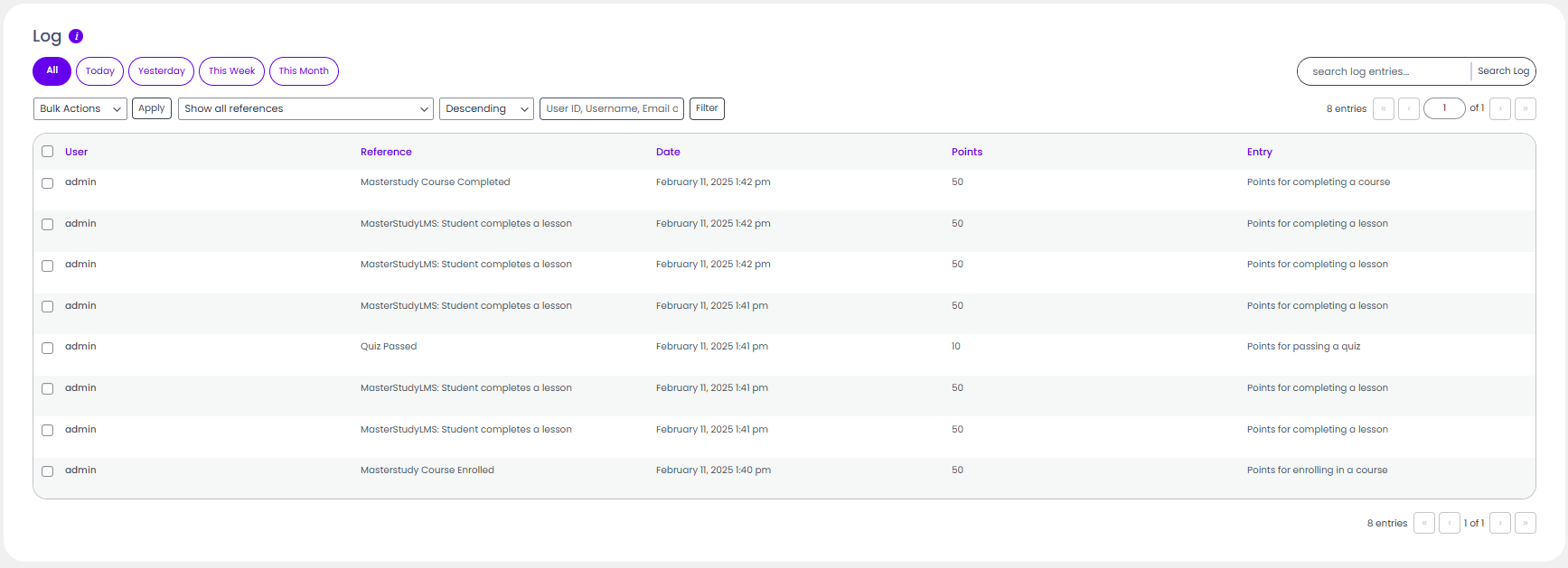Click last page arrow in bottom pagination
1568x568 pixels.
(x=1526, y=523)
